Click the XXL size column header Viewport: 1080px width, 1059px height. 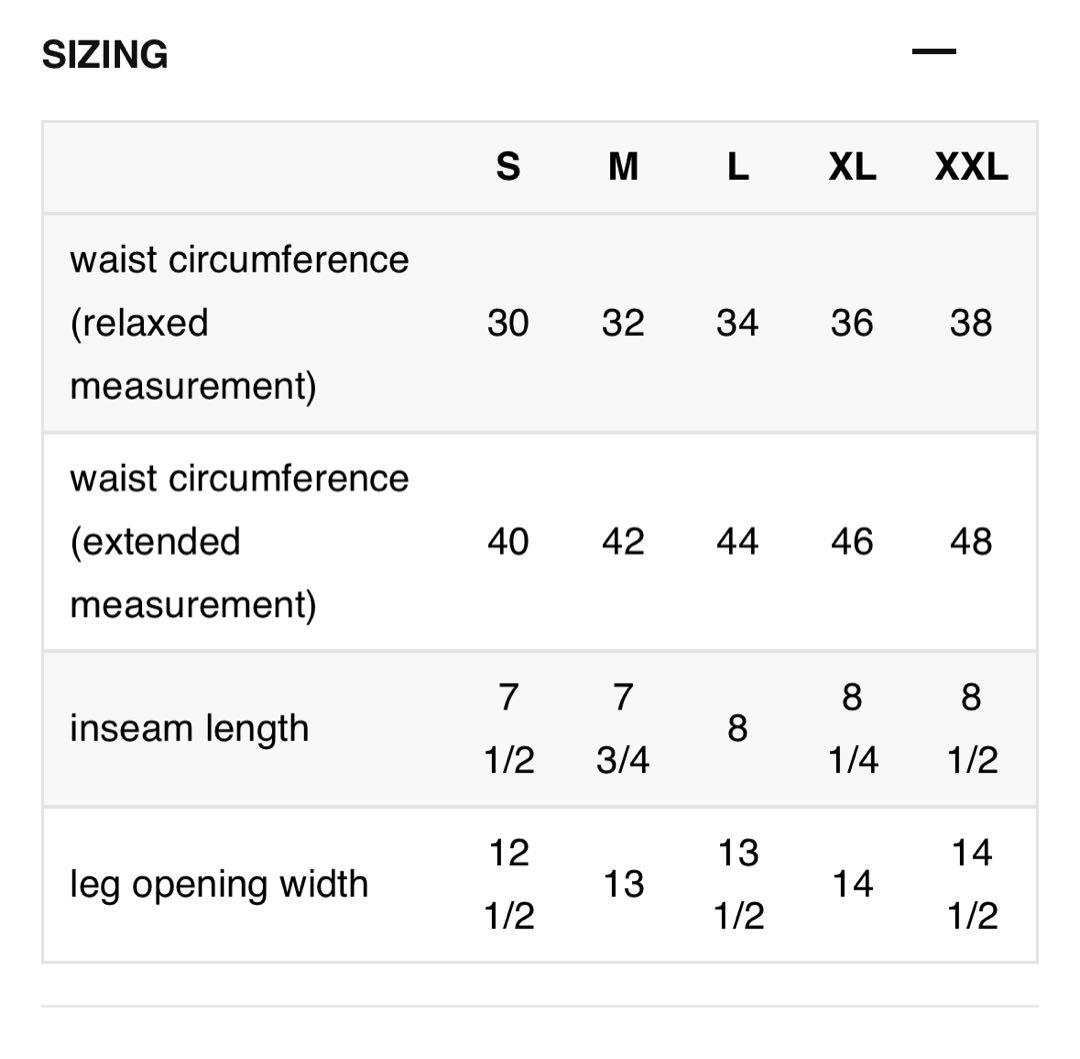971,167
